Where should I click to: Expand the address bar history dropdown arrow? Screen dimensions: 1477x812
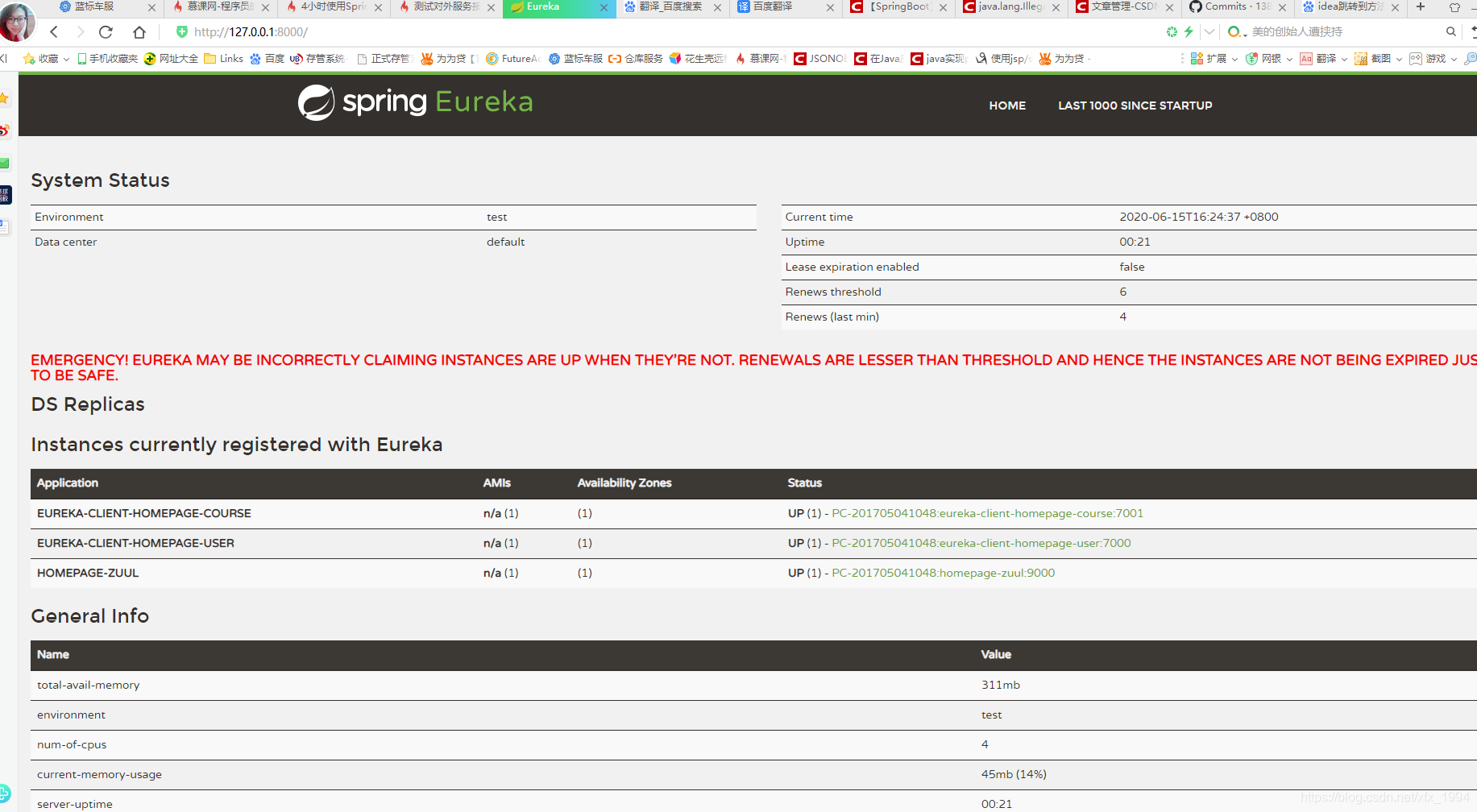(x=1209, y=32)
